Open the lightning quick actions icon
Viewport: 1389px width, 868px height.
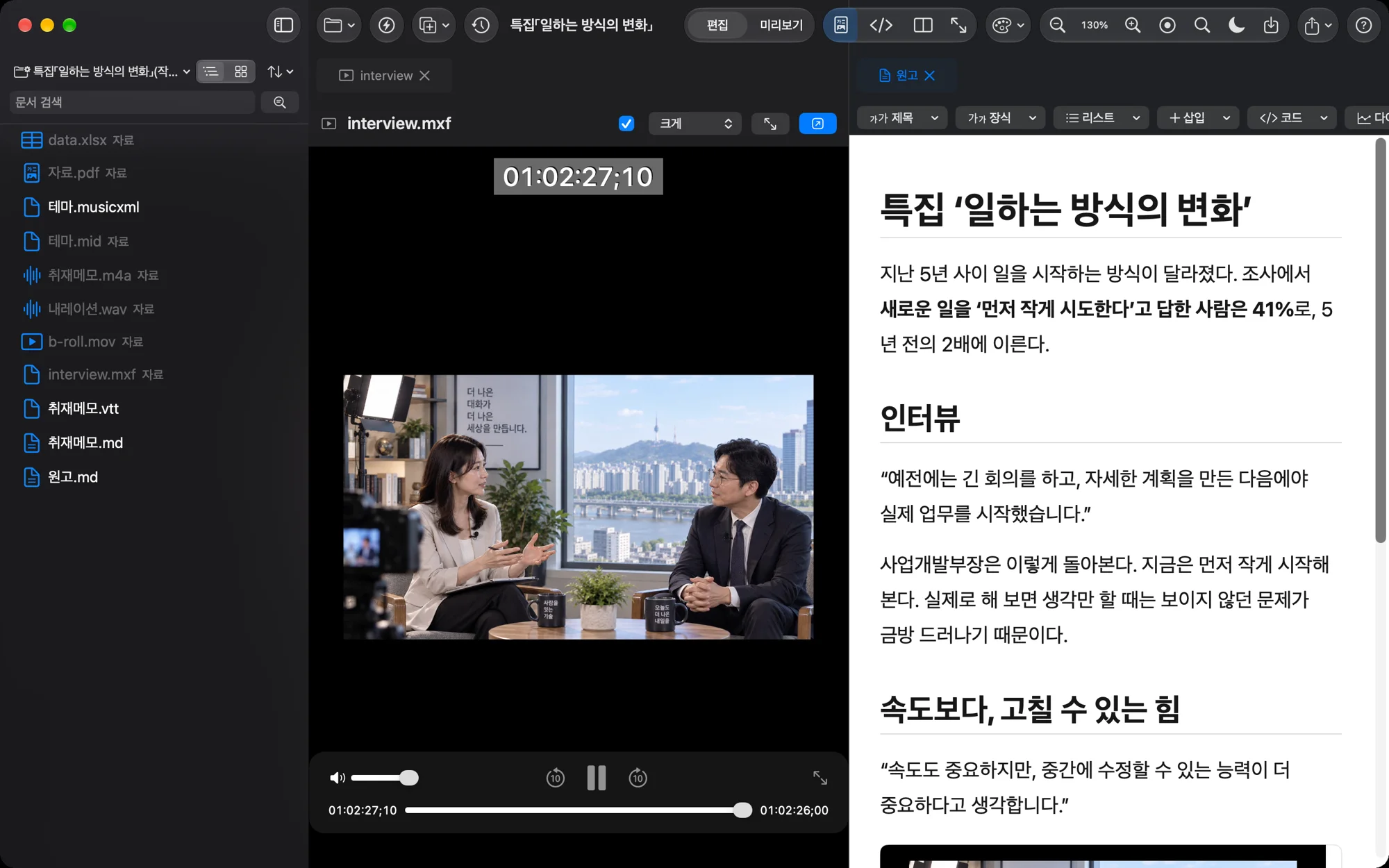coord(386,26)
